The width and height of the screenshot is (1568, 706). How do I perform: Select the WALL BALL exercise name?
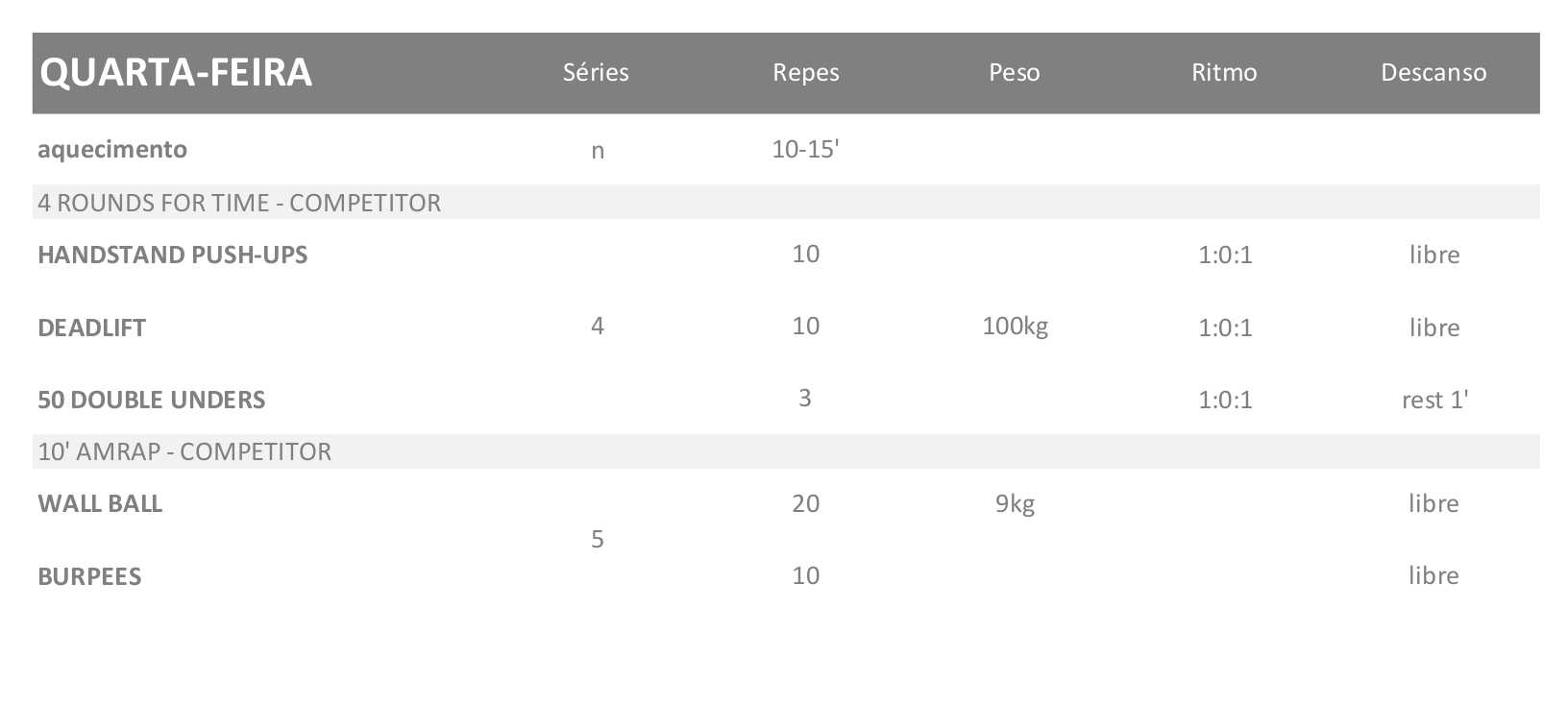[100, 503]
